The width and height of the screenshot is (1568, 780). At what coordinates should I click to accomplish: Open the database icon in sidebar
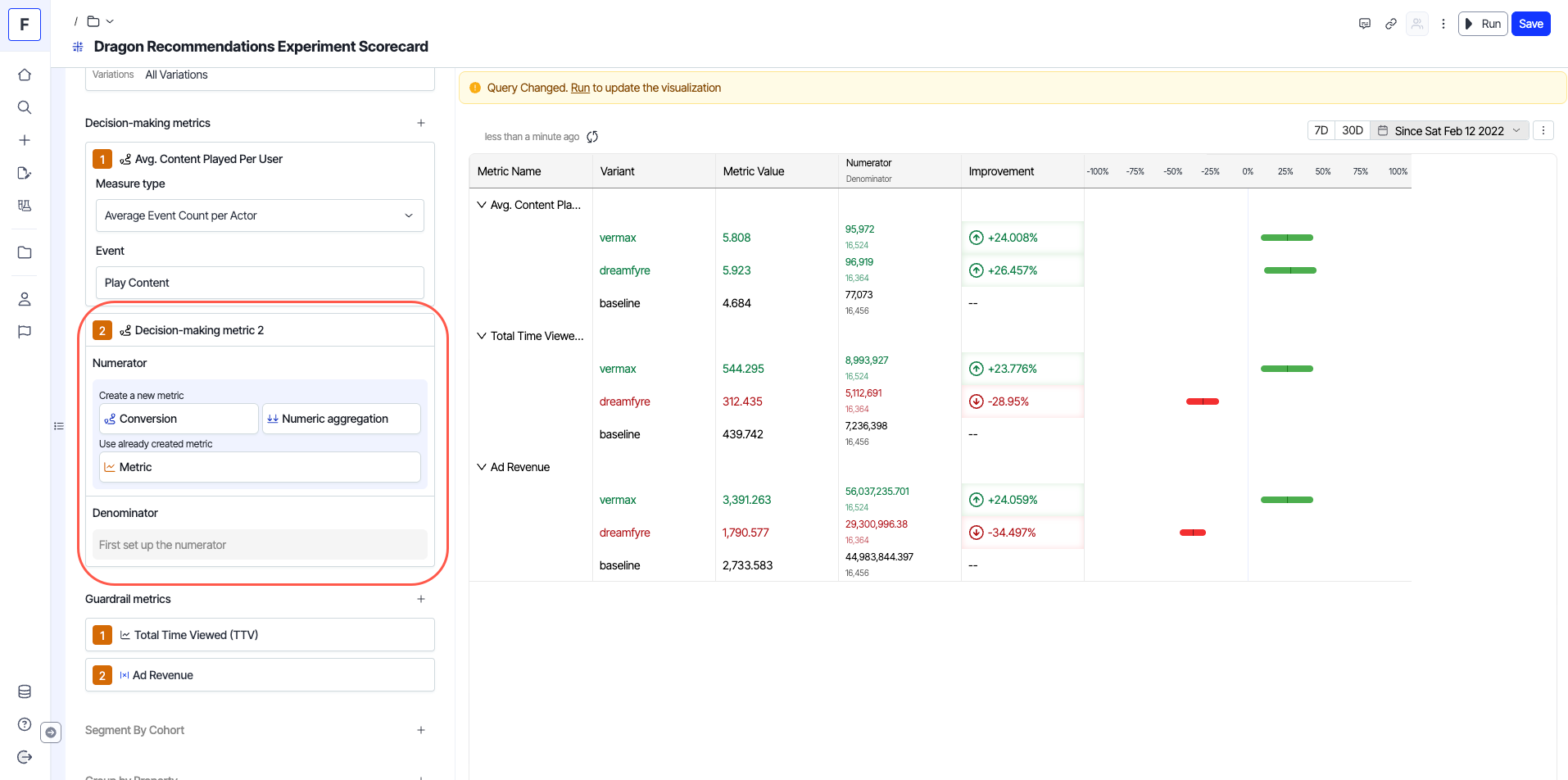point(25,692)
